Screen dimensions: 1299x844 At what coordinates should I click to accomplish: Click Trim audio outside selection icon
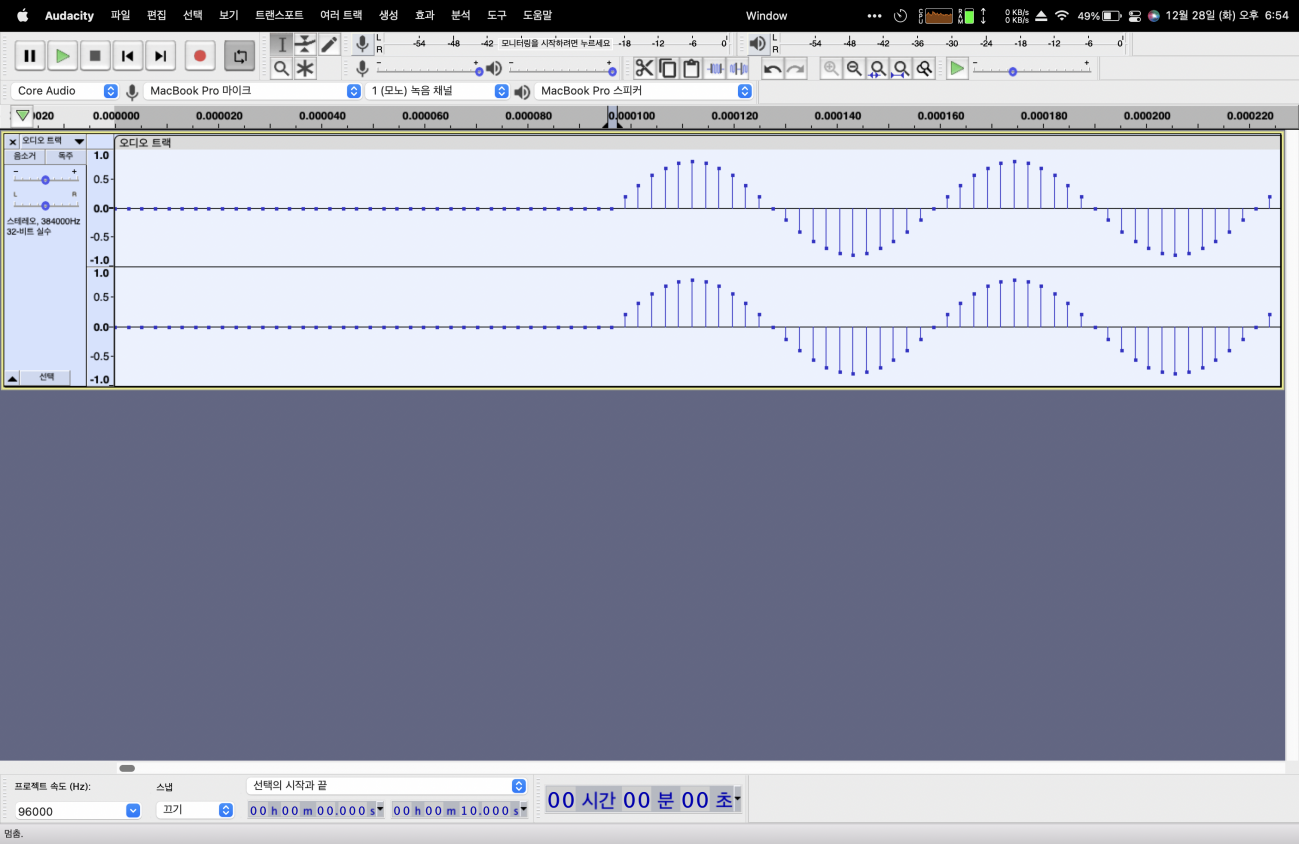pyautogui.click(x=715, y=68)
